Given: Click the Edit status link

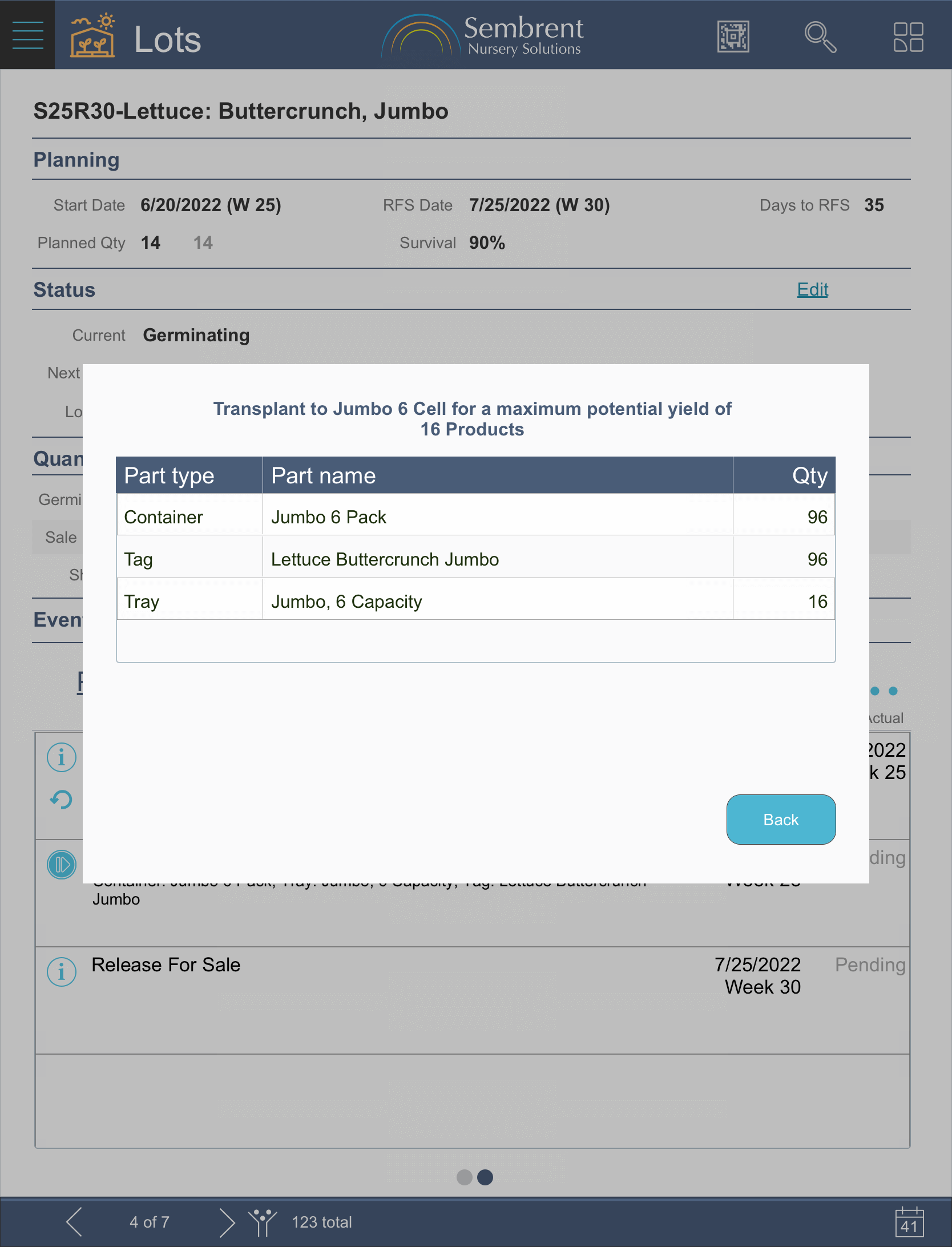Looking at the screenshot, I should pos(812,289).
